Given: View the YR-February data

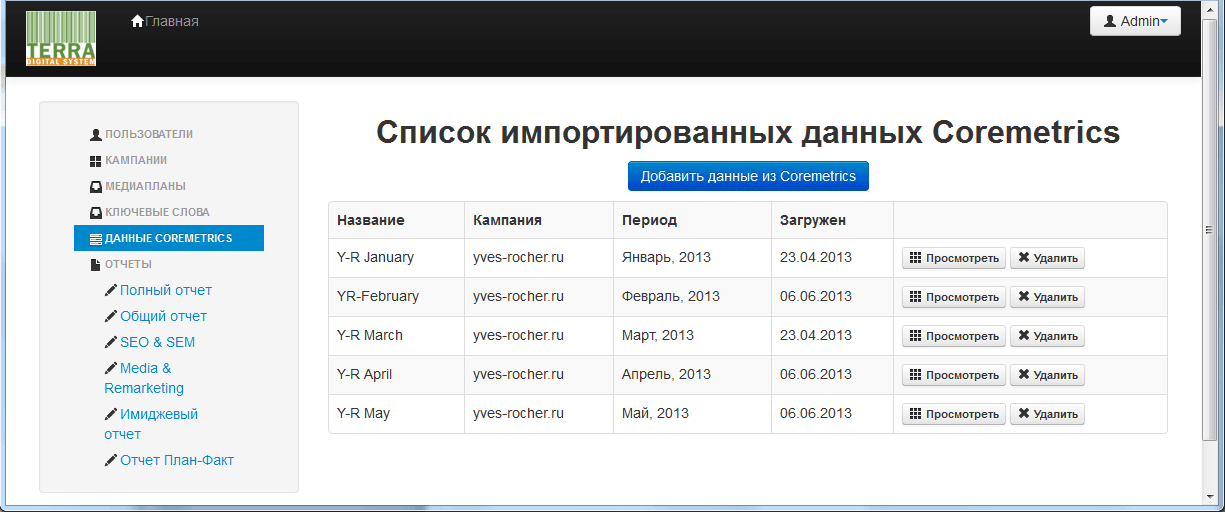Looking at the screenshot, I should click(x=954, y=297).
